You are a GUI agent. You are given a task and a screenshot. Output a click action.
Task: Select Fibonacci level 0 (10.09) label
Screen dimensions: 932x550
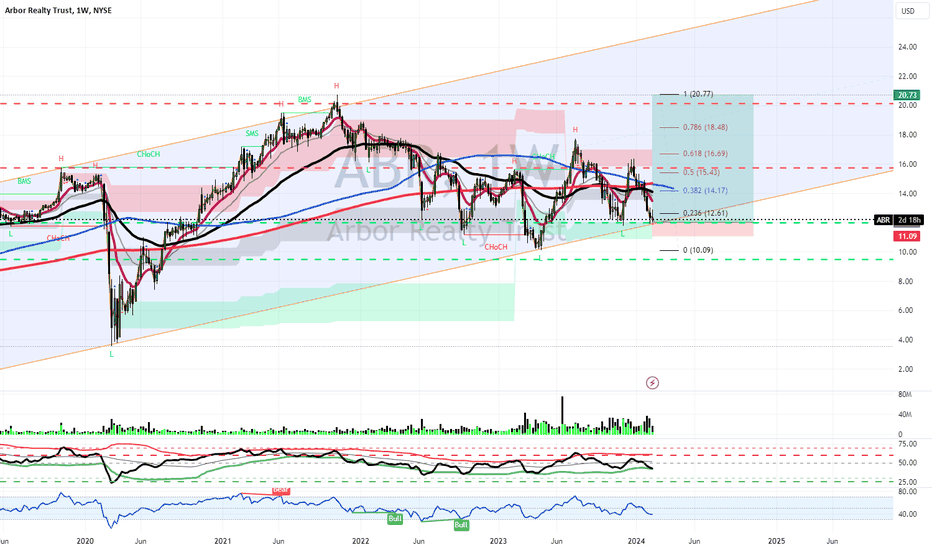(x=698, y=250)
